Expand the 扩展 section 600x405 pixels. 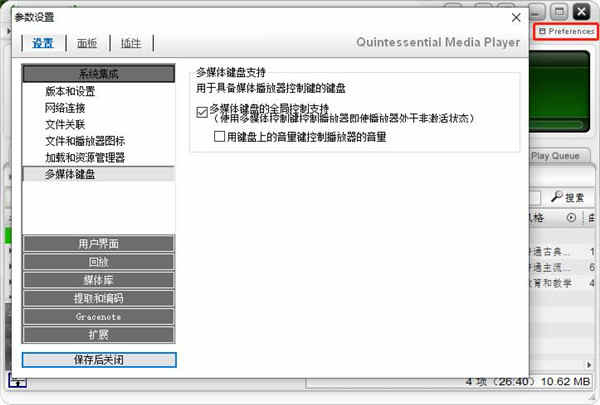[99, 335]
